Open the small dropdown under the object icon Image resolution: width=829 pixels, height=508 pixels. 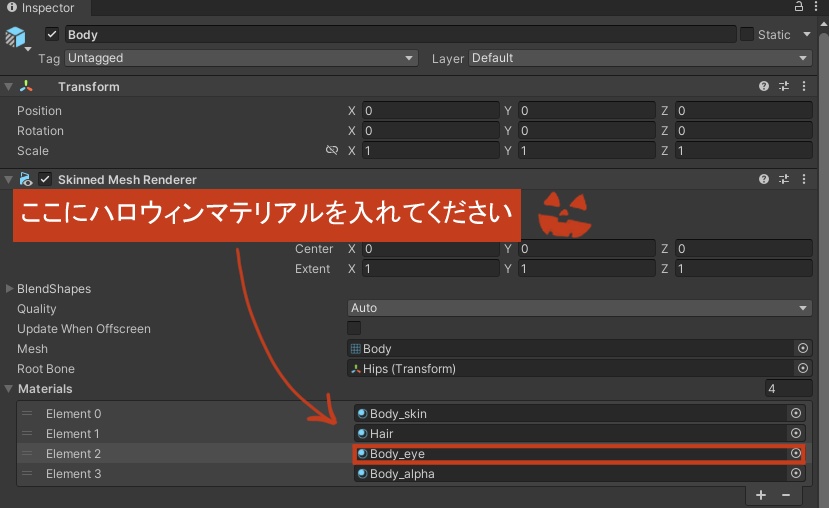pyautogui.click(x=28, y=49)
